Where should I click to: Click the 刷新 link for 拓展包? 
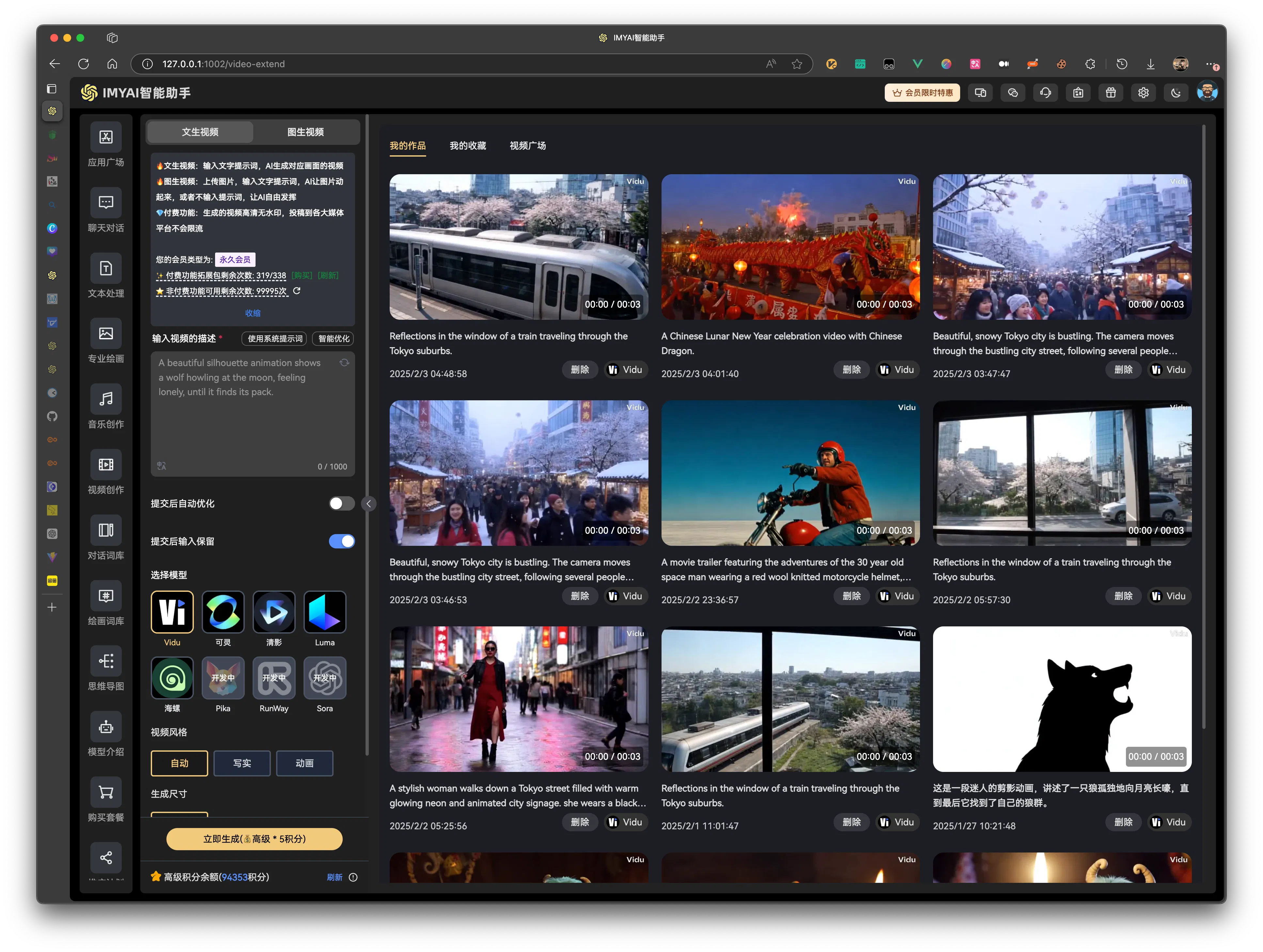coord(328,276)
